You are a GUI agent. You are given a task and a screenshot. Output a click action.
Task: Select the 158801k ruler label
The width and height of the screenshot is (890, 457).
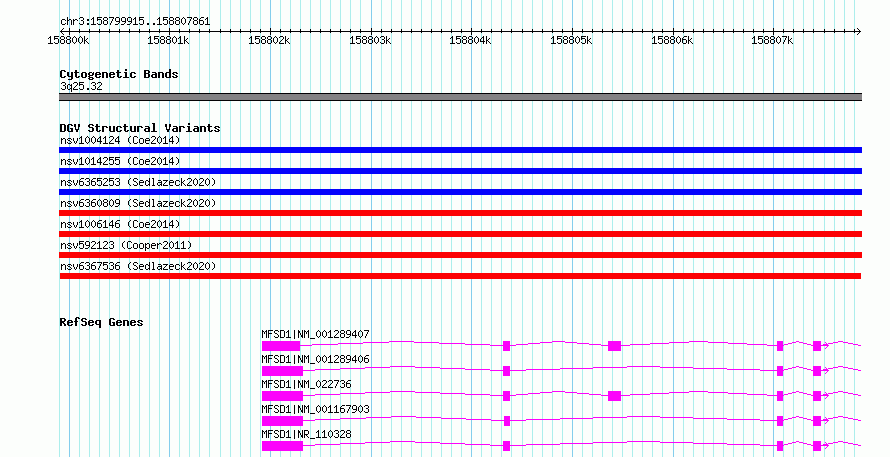(x=168, y=40)
